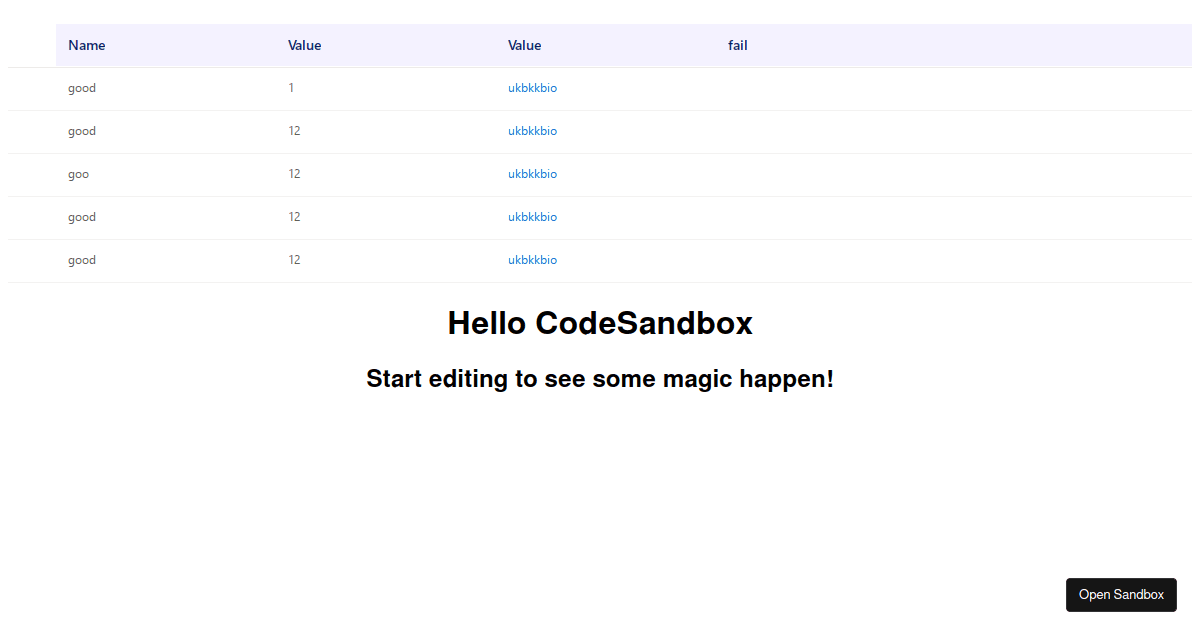1200x630 pixels.
Task: Click the second Value column header
Action: (x=525, y=46)
